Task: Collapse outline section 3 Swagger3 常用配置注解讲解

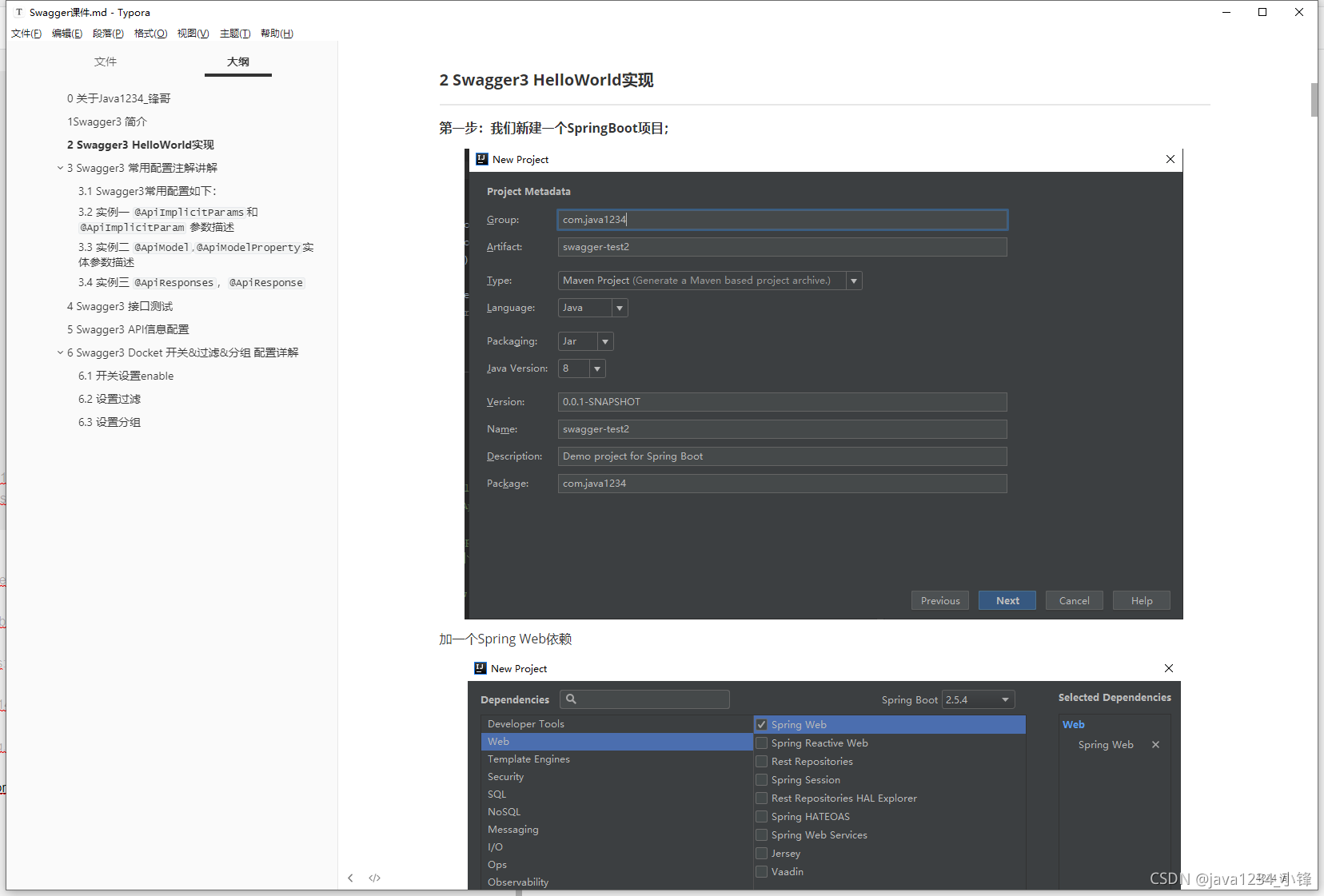Action: 60,168
